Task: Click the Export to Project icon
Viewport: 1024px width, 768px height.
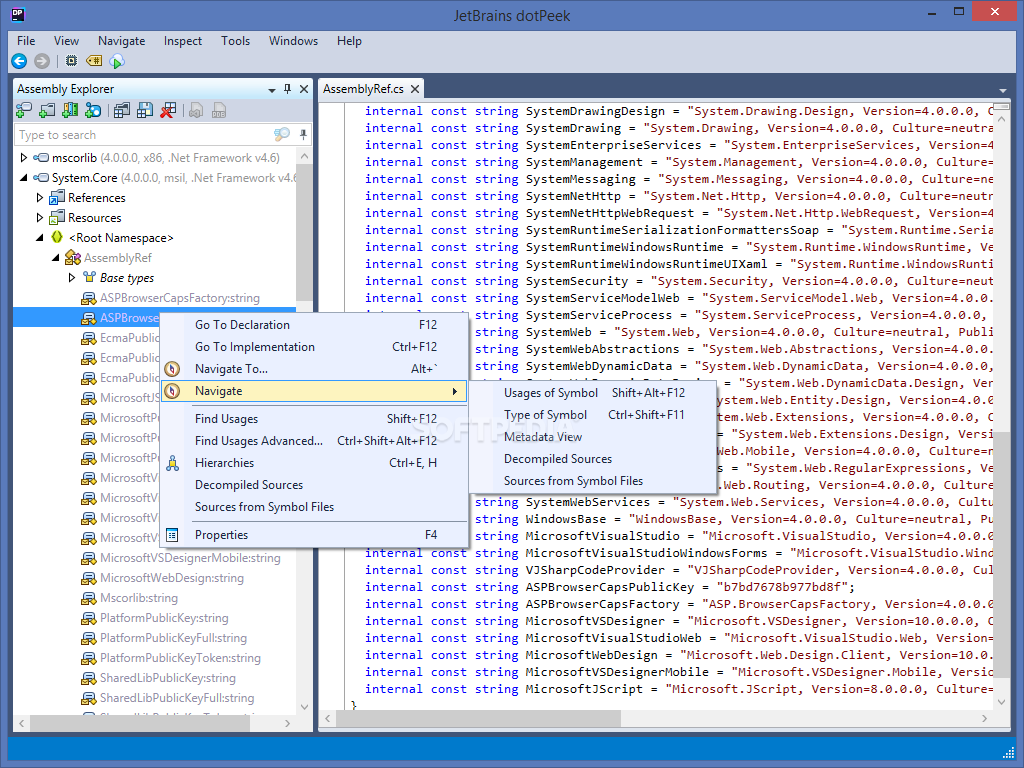Action: [x=196, y=111]
